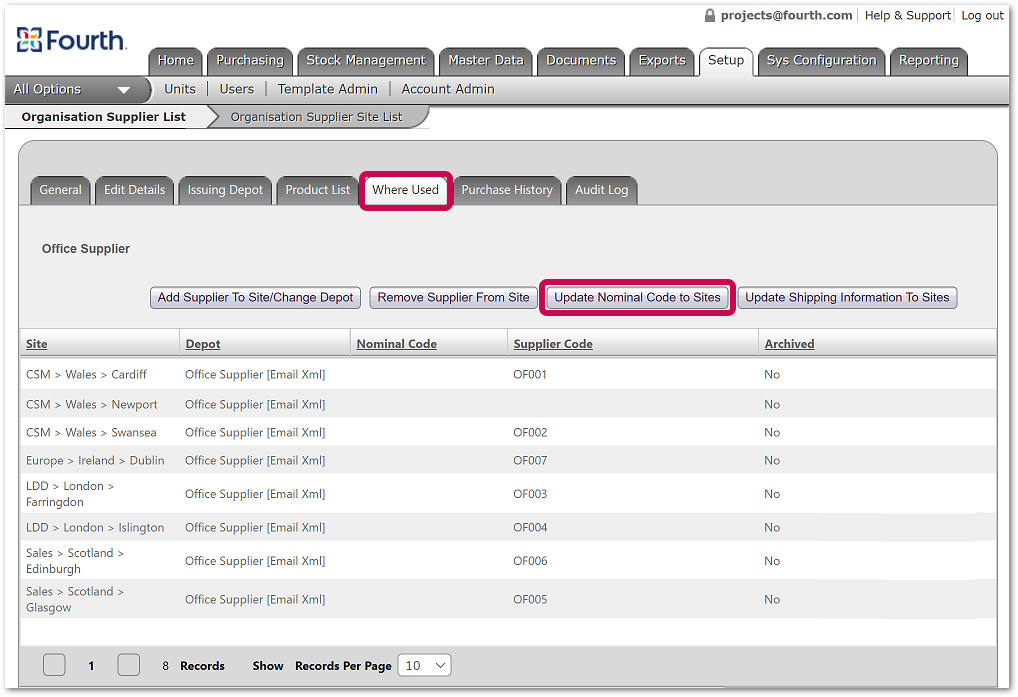This screenshot has height=697, width=1018.
Task: Open the Users submenu
Action: [236, 90]
